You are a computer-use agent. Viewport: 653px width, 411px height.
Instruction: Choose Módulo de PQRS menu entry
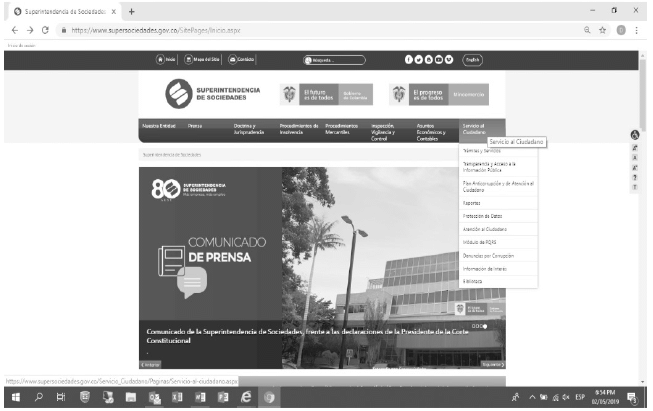pyautogui.click(x=479, y=243)
